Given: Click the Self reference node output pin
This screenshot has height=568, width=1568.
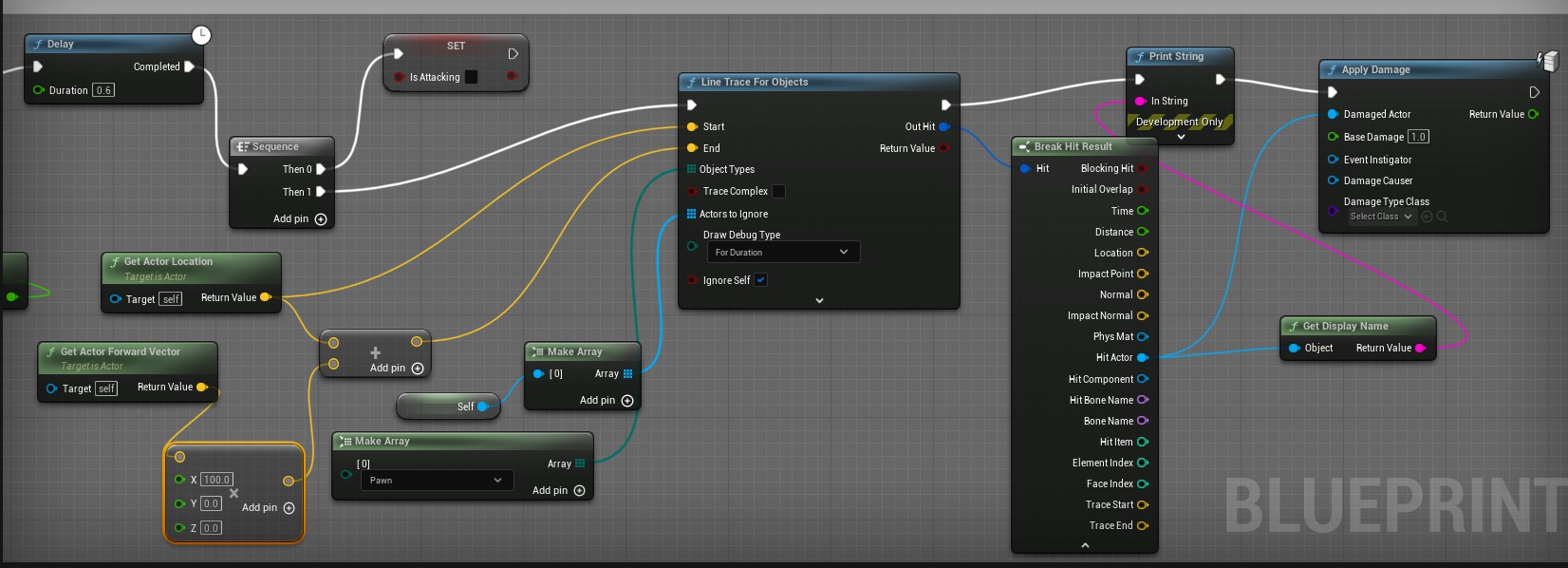Looking at the screenshot, I should coord(482,407).
